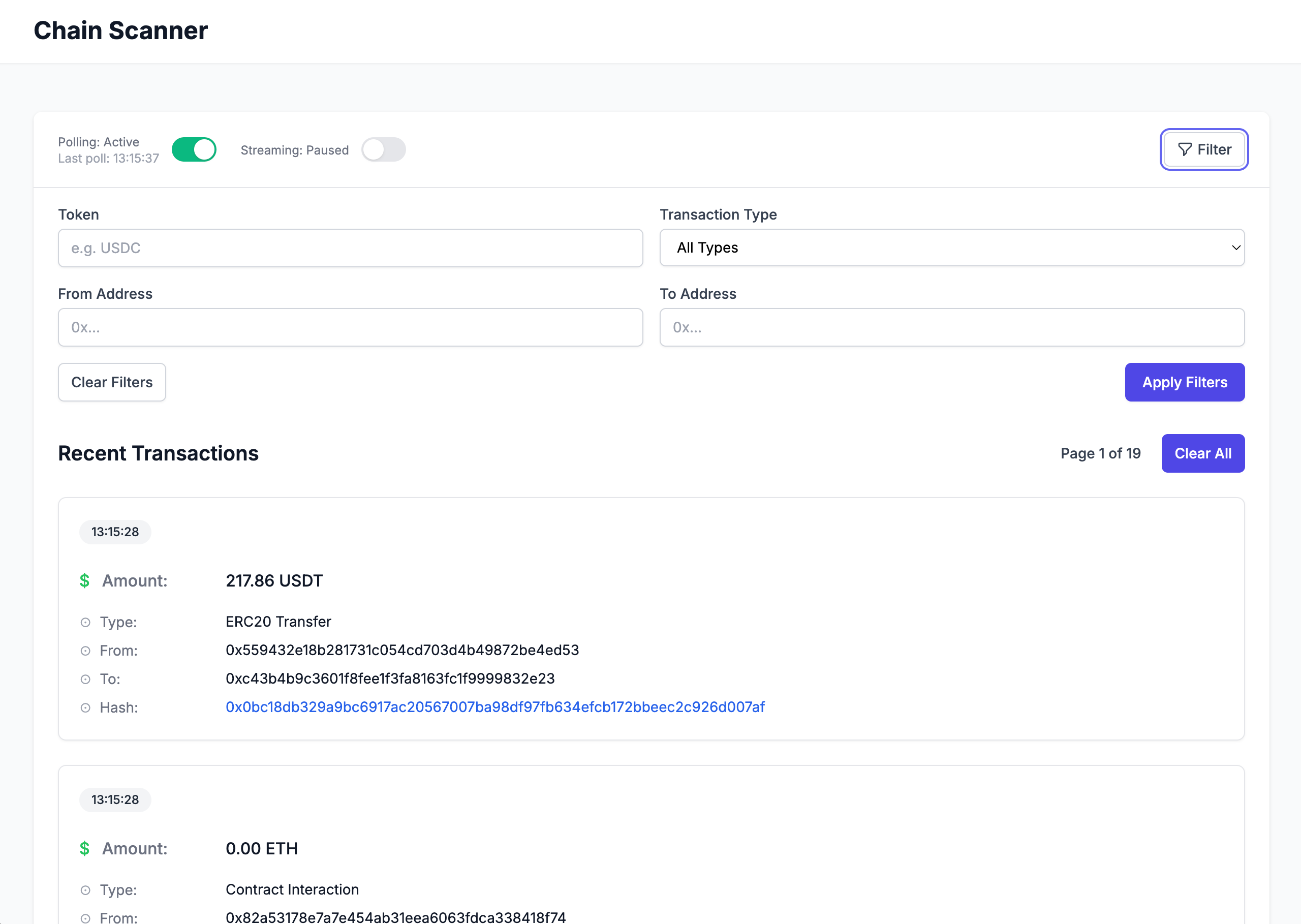
Task: Click the circle icon next to From 0x559432
Action: (x=85, y=651)
